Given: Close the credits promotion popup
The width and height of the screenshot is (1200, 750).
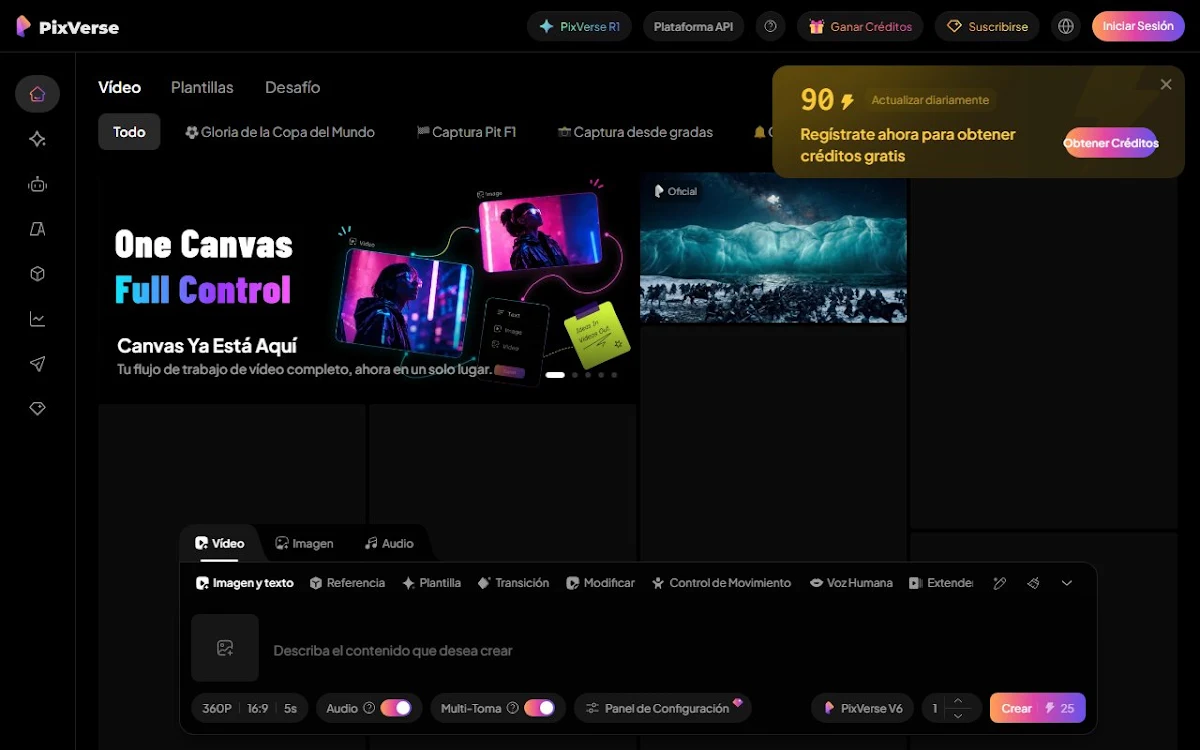Looking at the screenshot, I should point(1166,85).
